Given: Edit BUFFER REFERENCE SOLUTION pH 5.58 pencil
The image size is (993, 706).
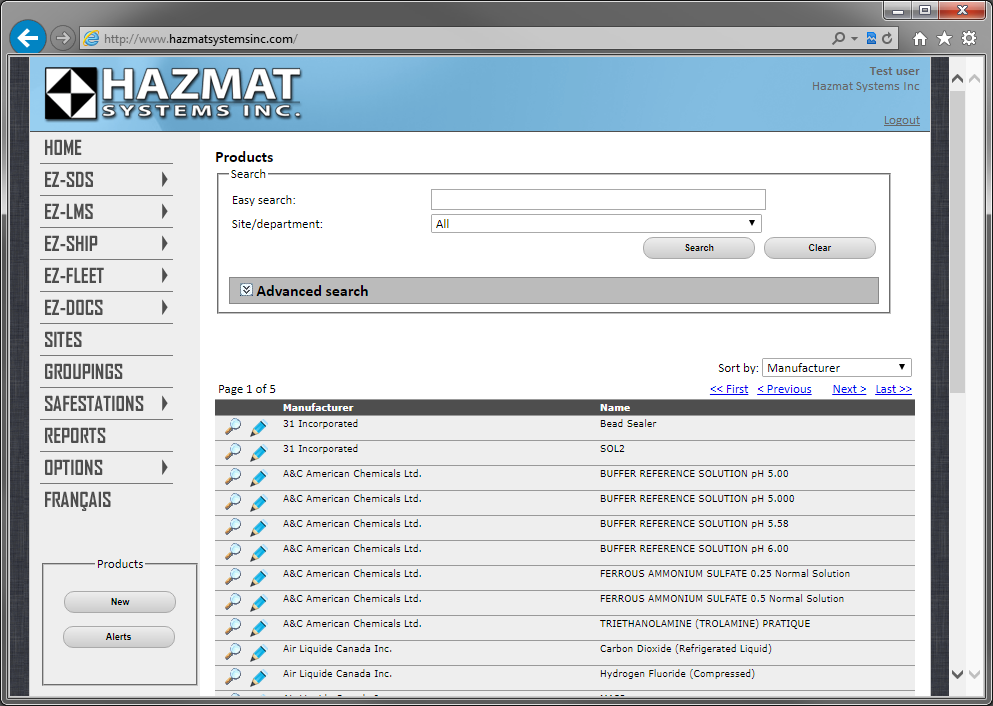Looking at the screenshot, I should (258, 528).
